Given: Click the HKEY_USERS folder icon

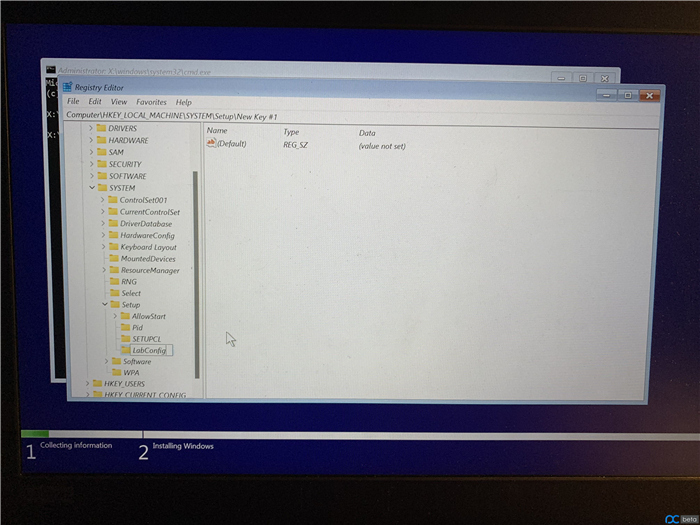Looking at the screenshot, I should point(97,383).
